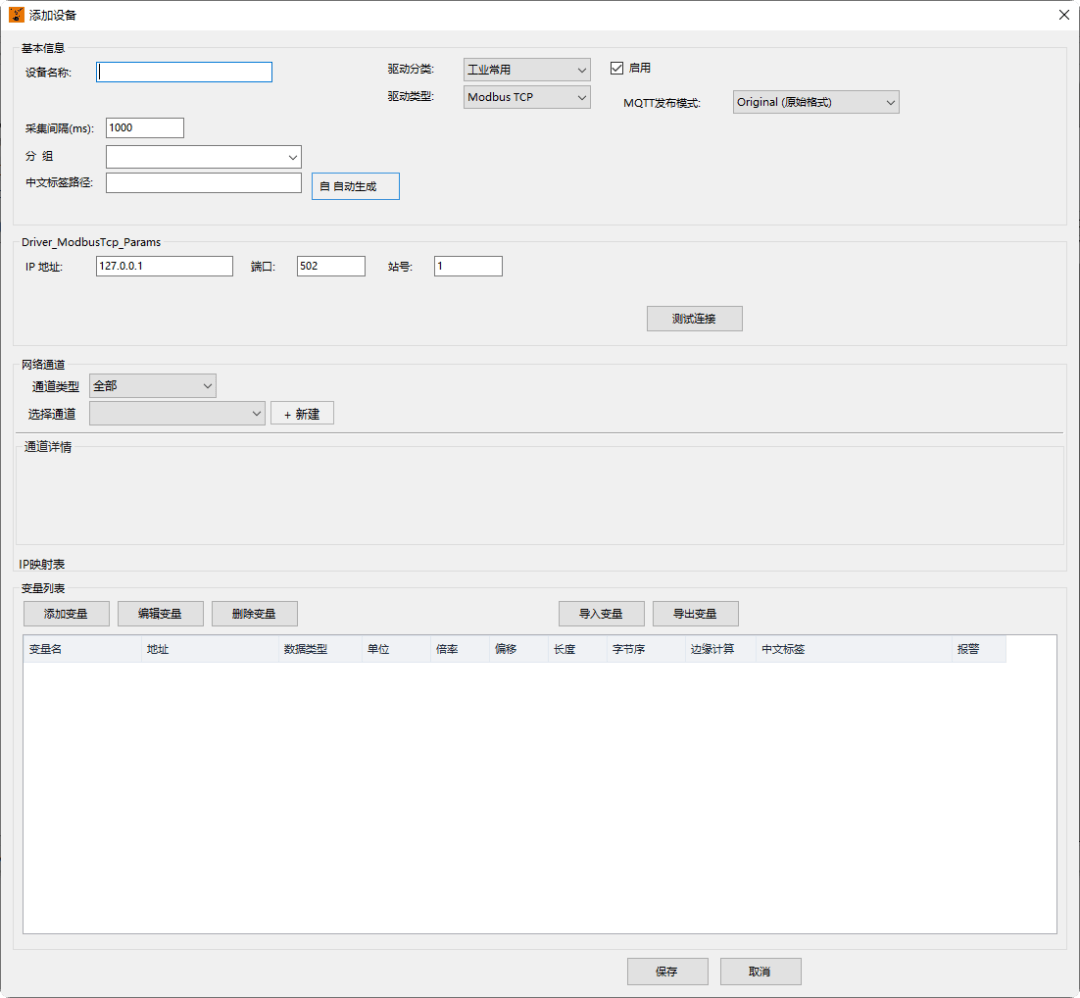Image resolution: width=1080 pixels, height=998 pixels.
Task: Click the + 新建 channel button
Action: point(302,413)
